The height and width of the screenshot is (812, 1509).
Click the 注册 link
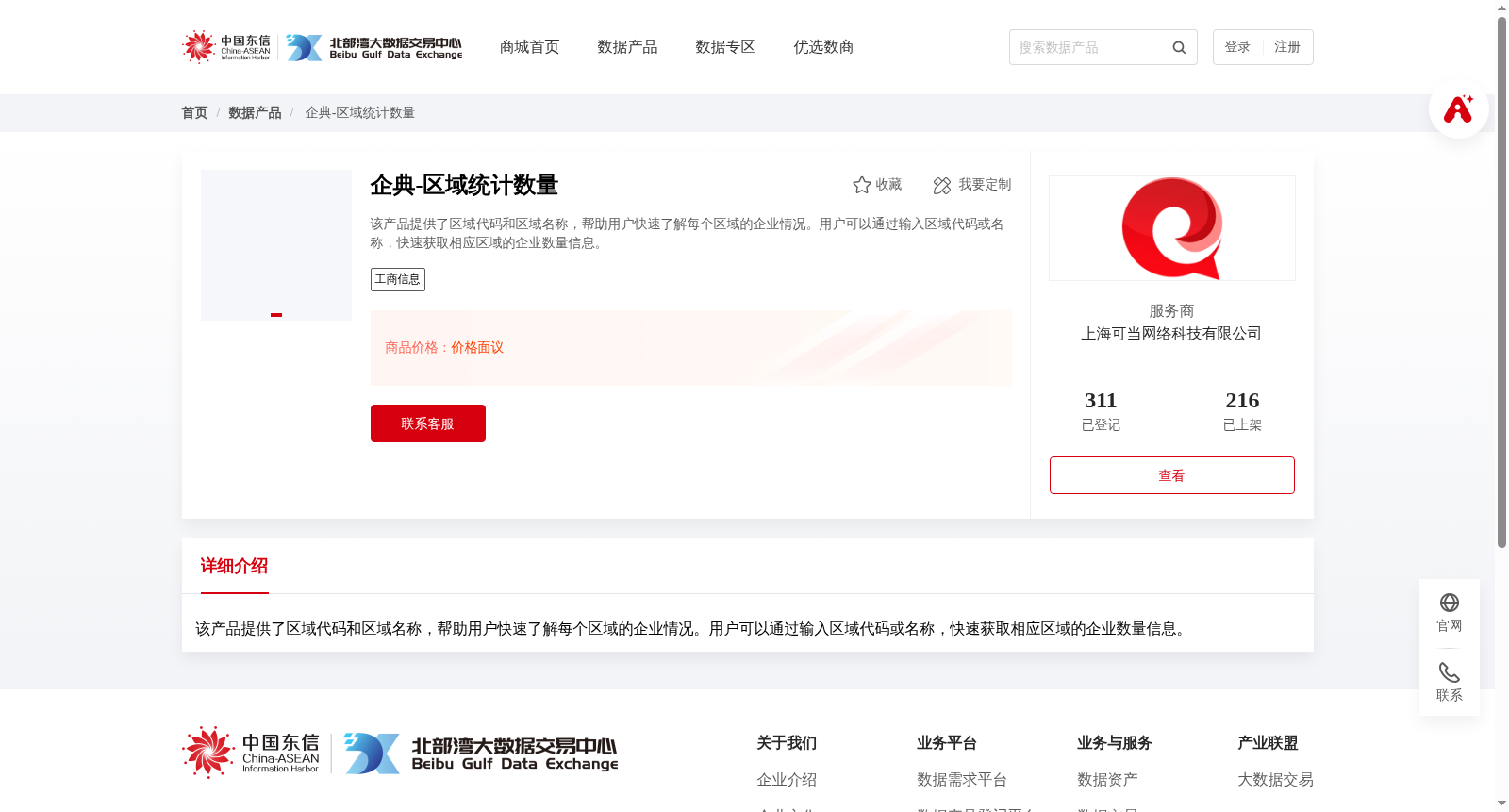[x=1287, y=47]
